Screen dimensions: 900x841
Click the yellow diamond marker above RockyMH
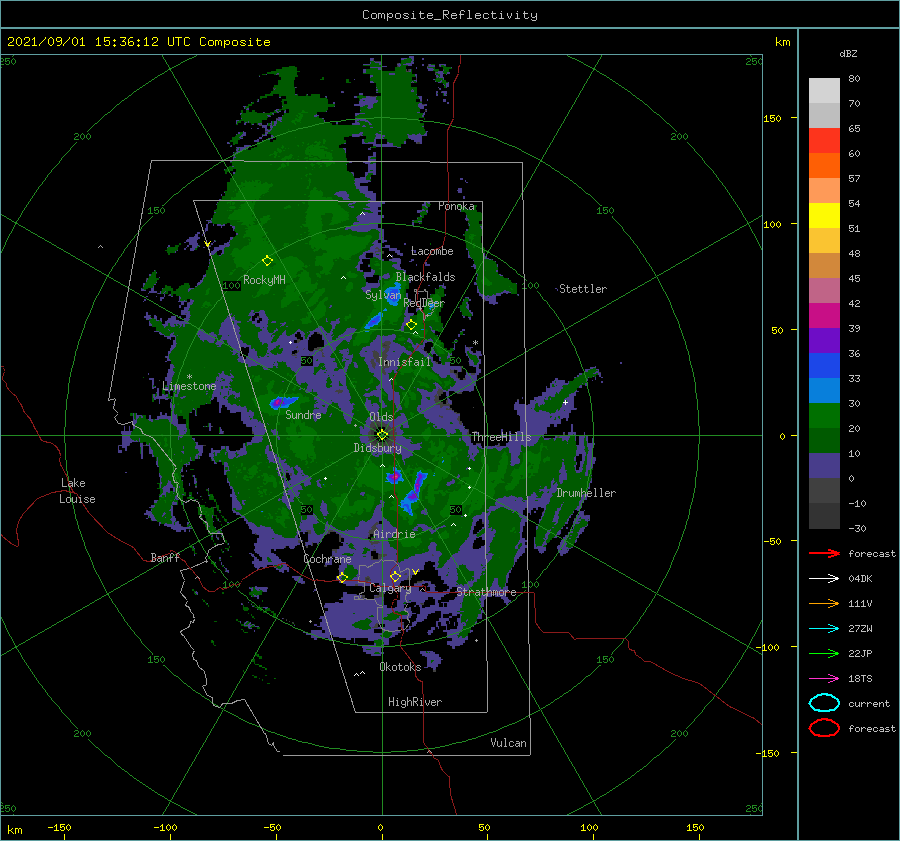[x=267, y=261]
